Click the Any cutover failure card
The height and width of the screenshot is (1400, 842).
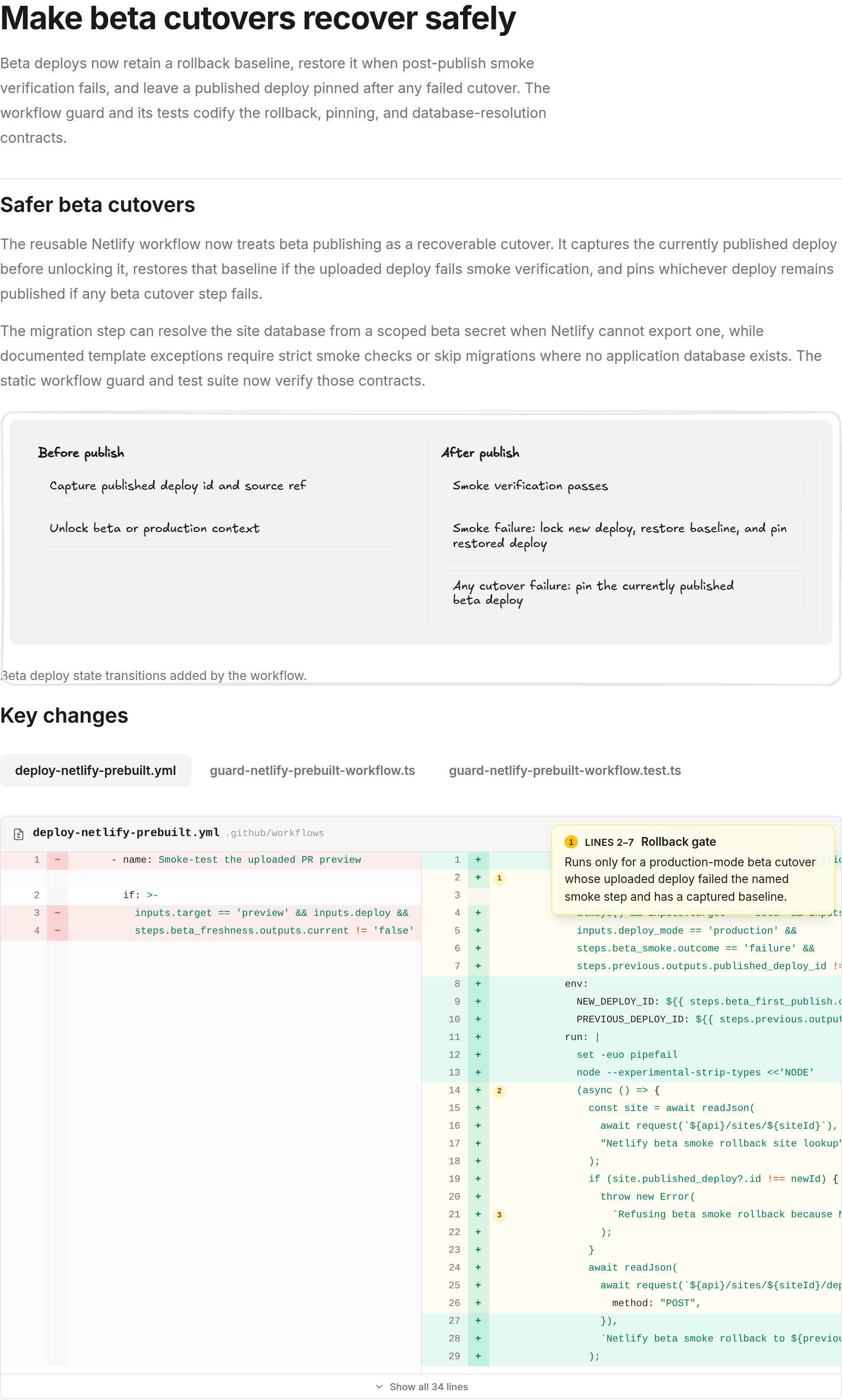622,594
